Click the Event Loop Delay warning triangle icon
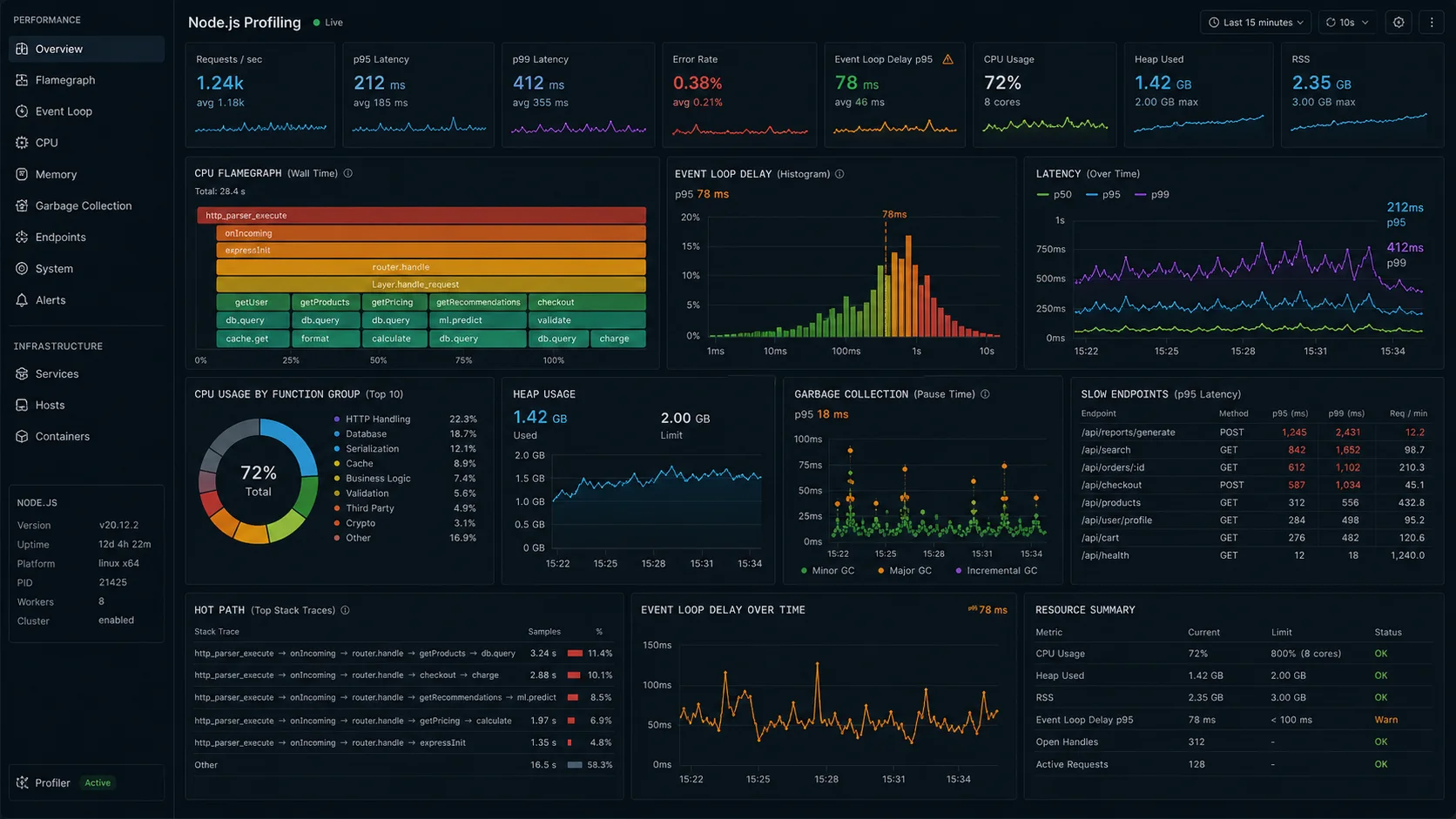 [948, 59]
